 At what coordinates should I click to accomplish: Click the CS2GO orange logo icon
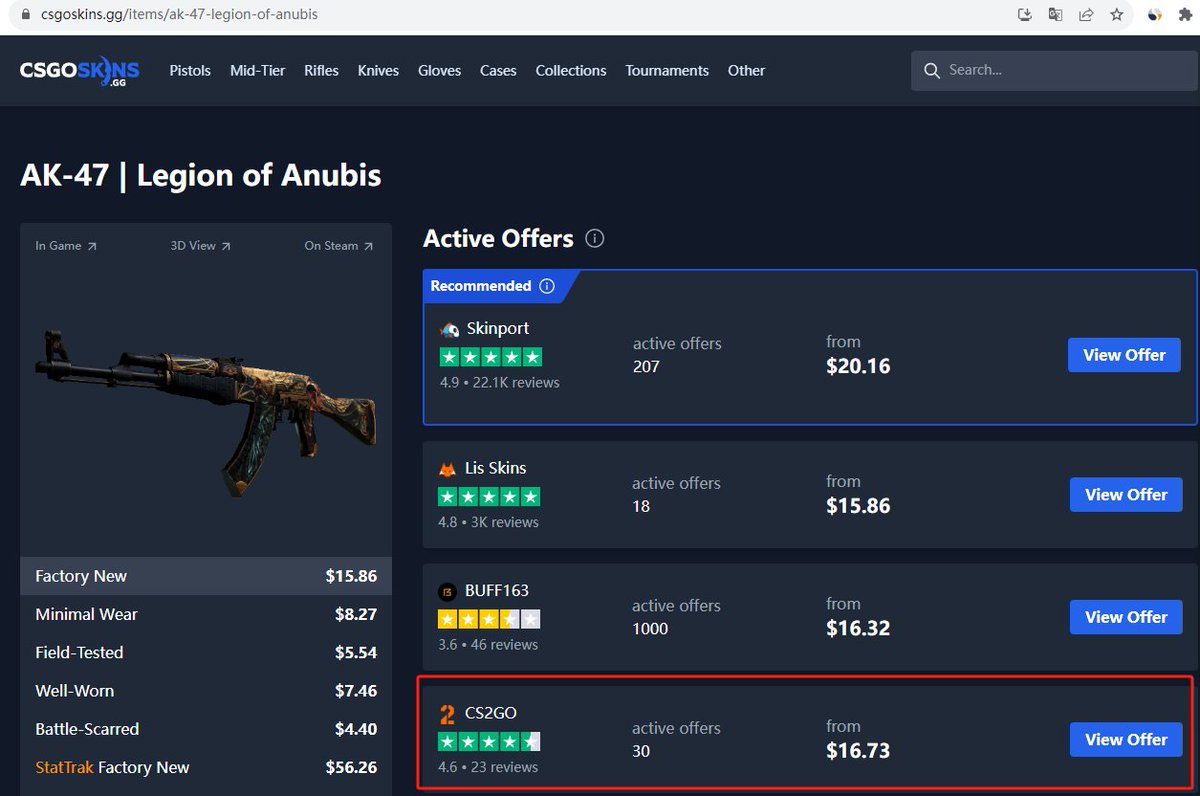tap(448, 714)
